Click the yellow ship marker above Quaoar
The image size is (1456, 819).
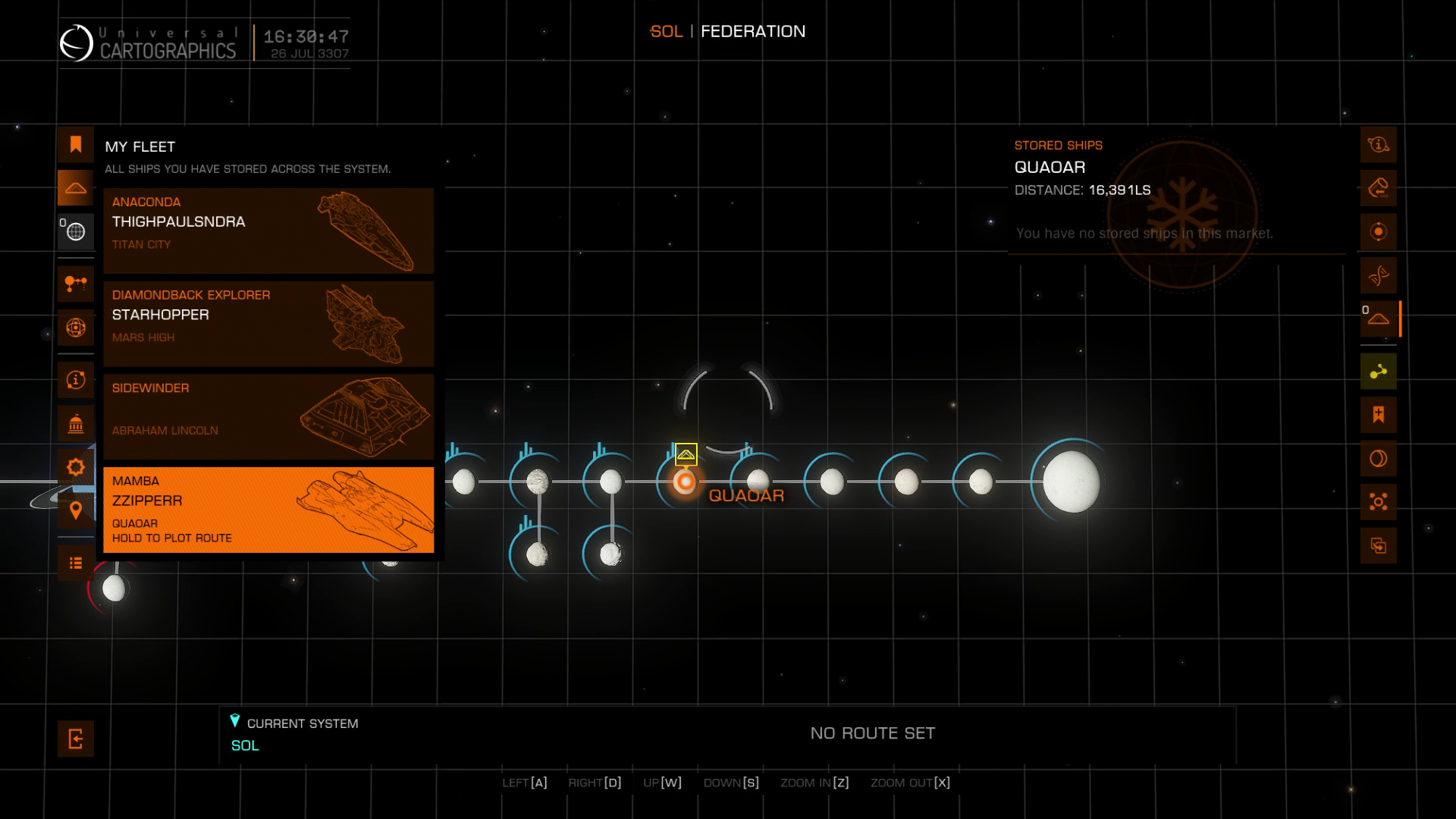click(686, 454)
